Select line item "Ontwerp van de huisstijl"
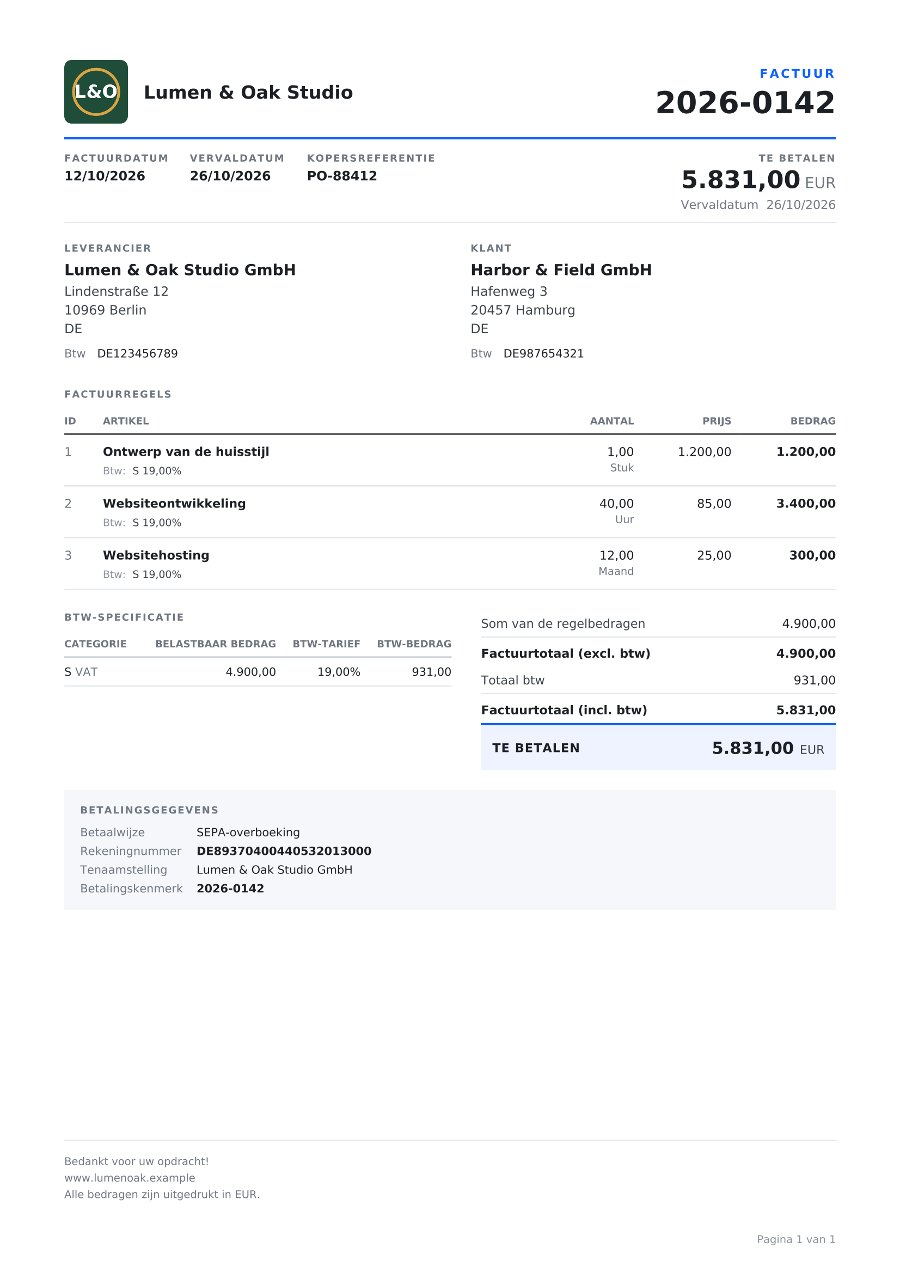Image resolution: width=900 pixels, height=1273 pixels. tap(186, 452)
